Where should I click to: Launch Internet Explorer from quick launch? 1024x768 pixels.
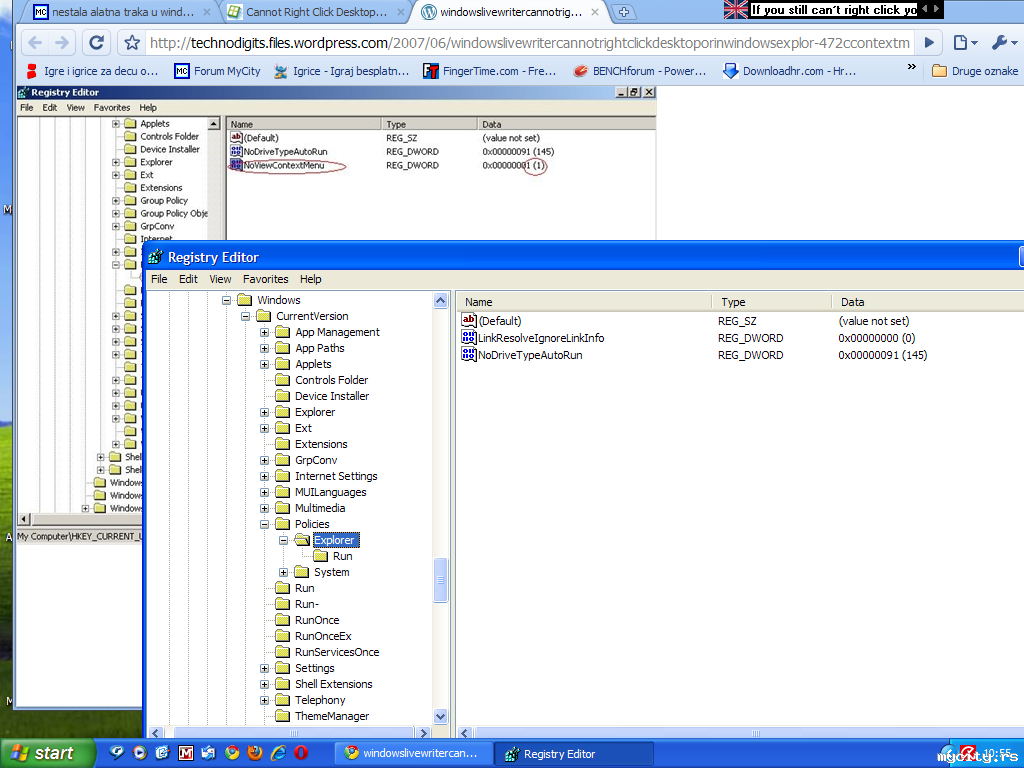[x=278, y=753]
